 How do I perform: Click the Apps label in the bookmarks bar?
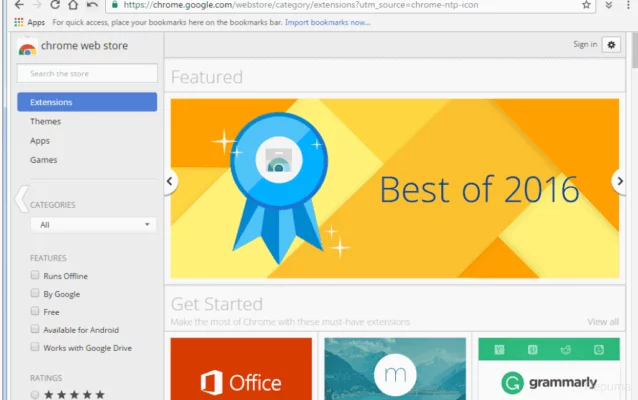36,23
